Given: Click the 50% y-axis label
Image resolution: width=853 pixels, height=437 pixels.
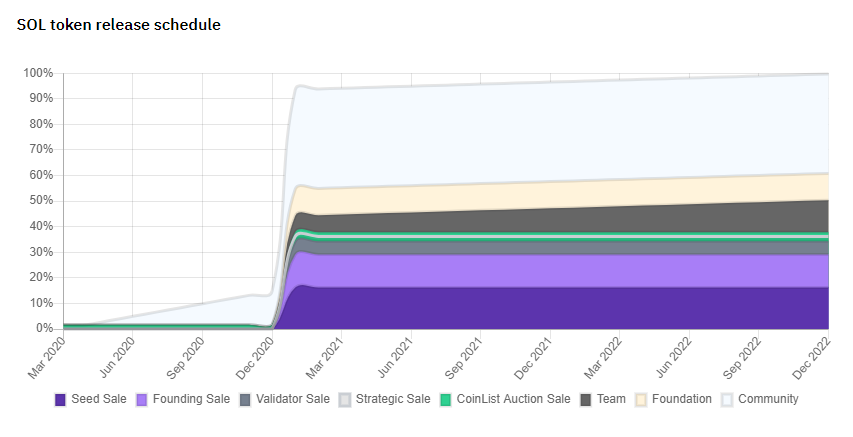Looking at the screenshot, I should coord(41,200).
